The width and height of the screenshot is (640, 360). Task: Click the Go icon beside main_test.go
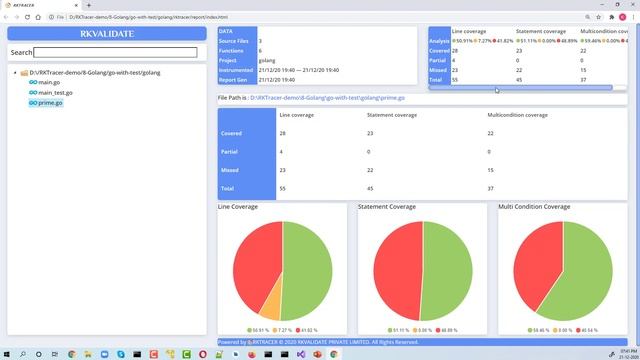(x=33, y=93)
